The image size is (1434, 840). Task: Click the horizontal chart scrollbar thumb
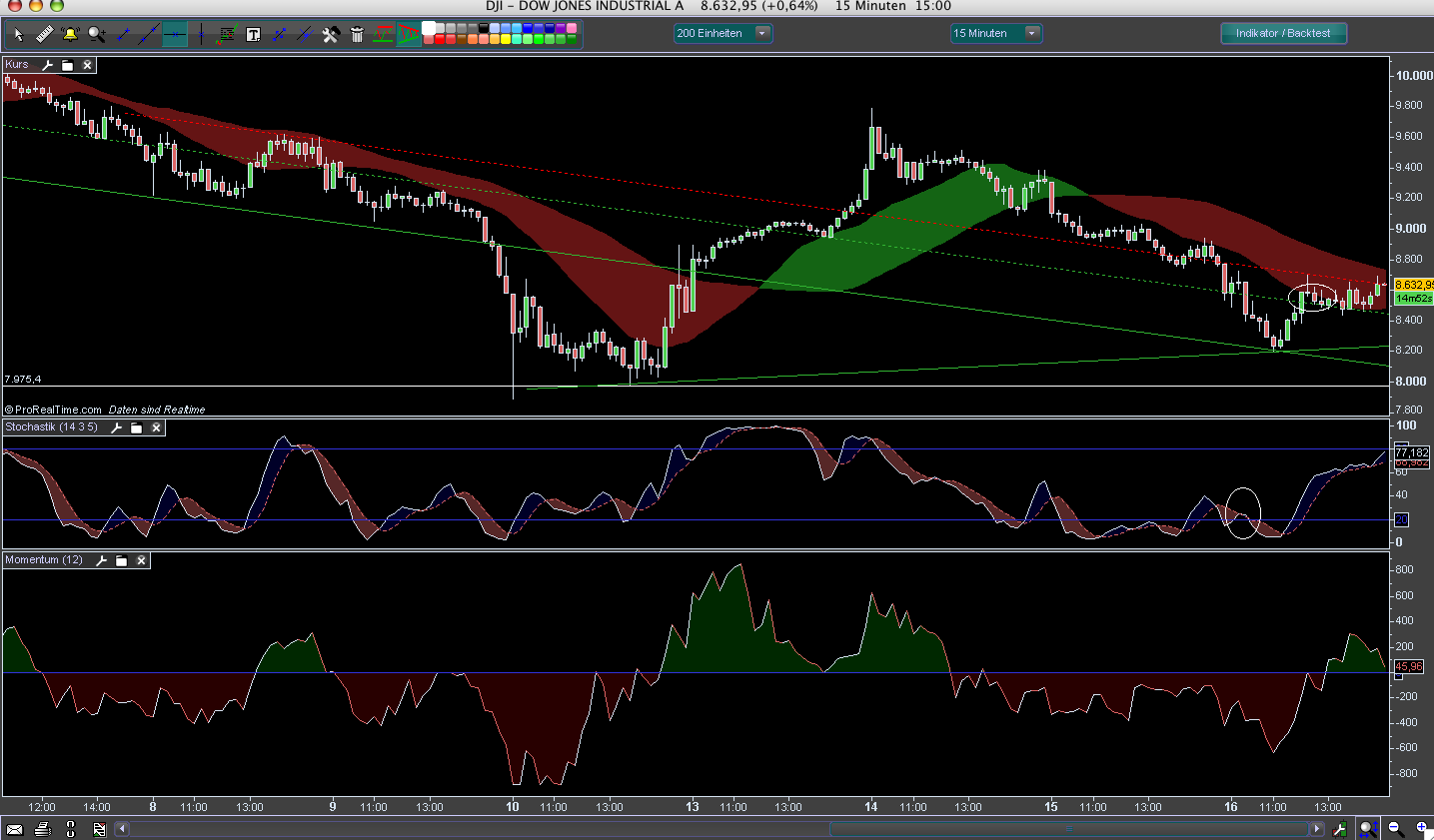[1068, 829]
